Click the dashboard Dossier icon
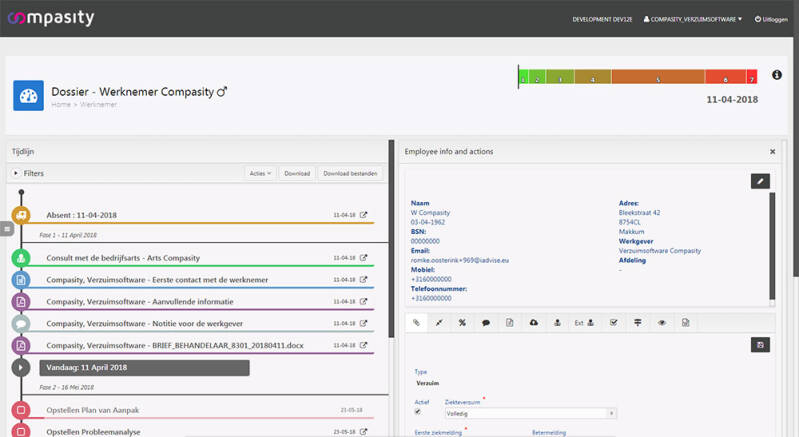 28,95
